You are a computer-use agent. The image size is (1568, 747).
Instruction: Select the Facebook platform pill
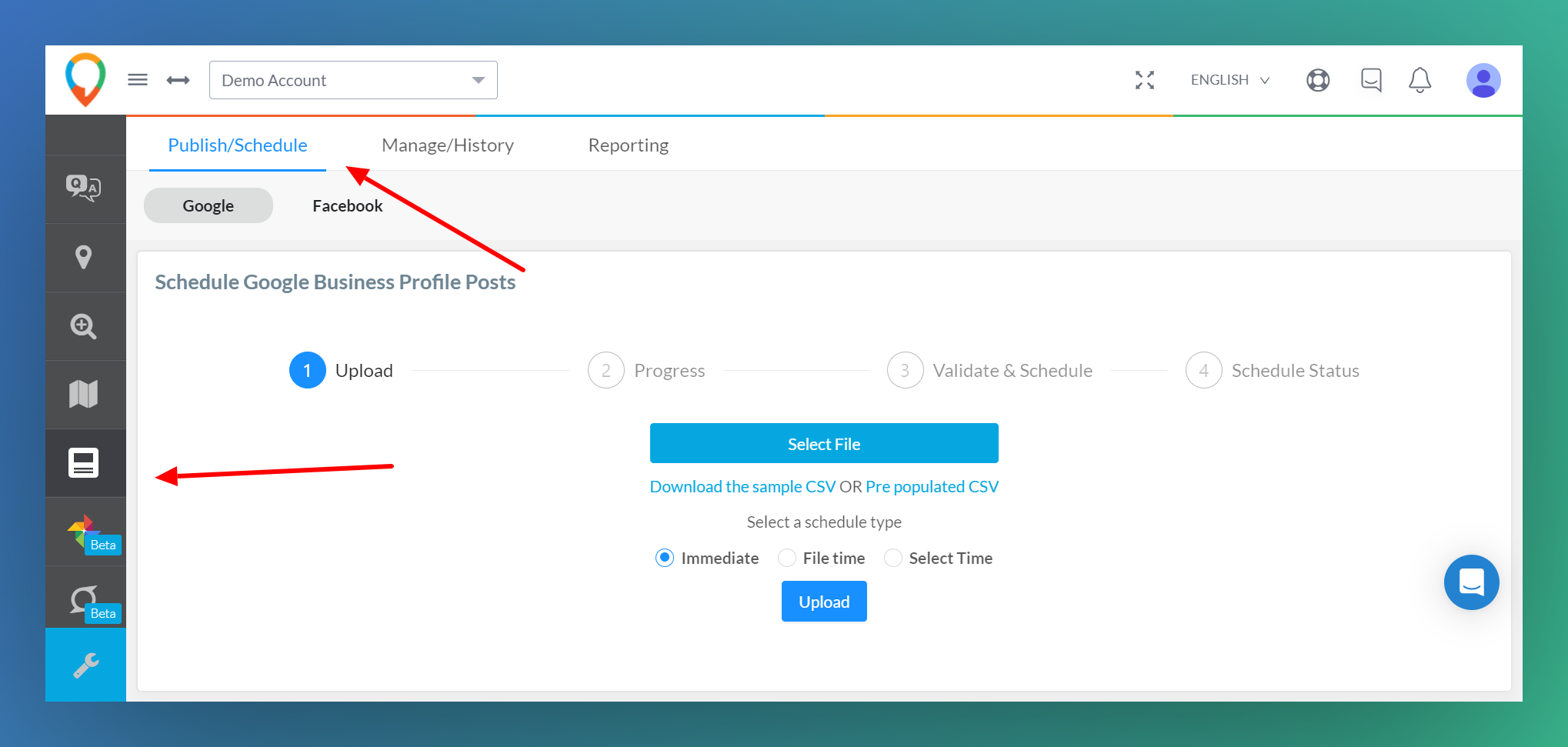pyautogui.click(x=348, y=205)
